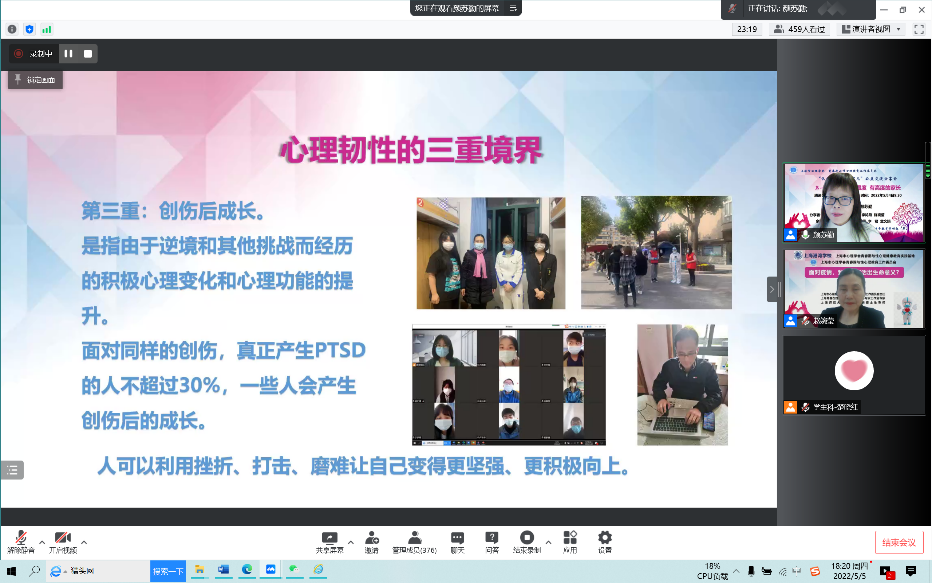Click the 23:19 meeting timer

pyautogui.click(x=747, y=29)
